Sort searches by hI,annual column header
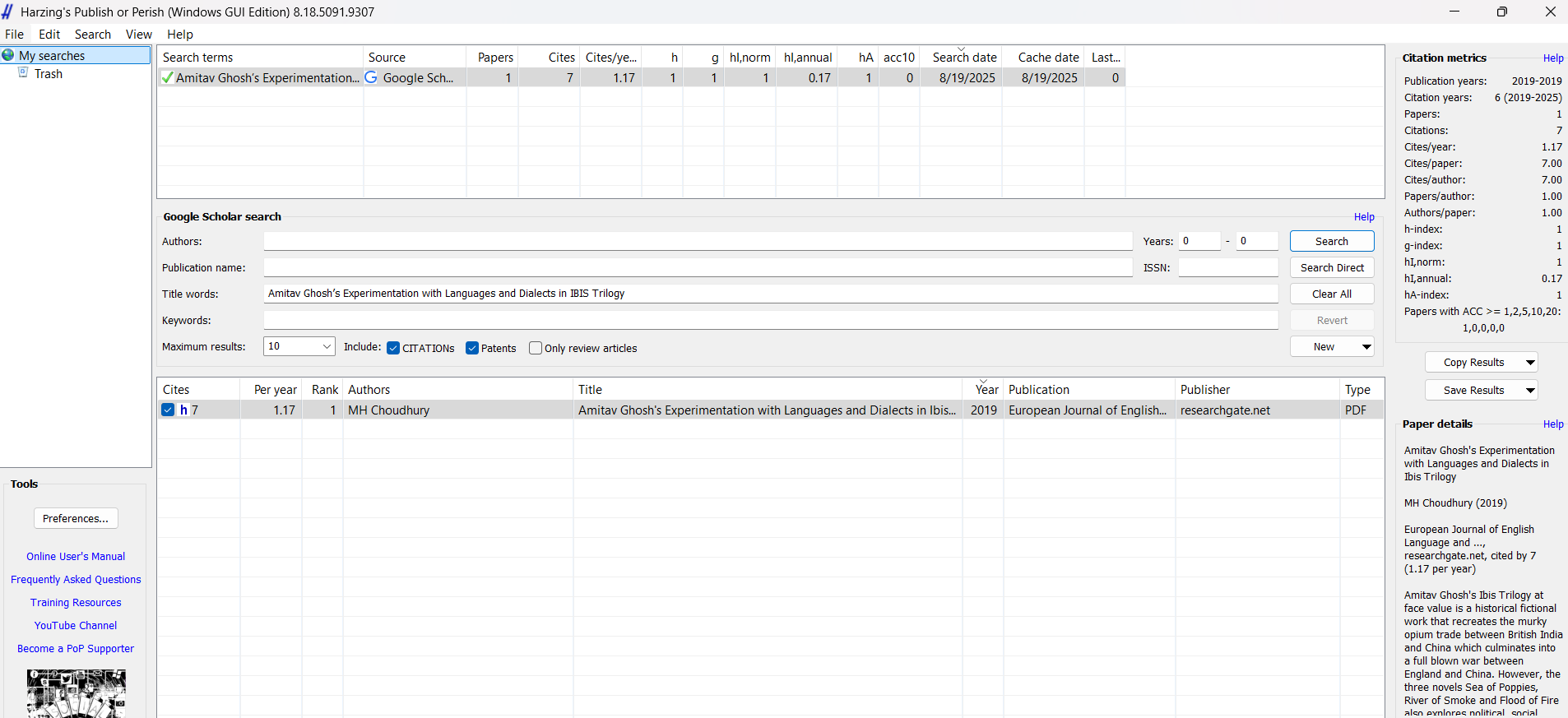Screen dimensions: 1568x718 click(x=807, y=57)
